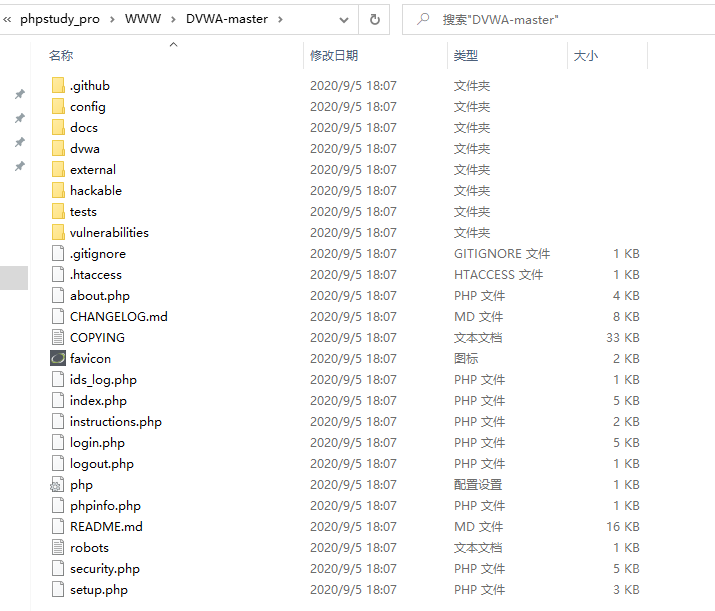Select the CHANGELOG.md file name
The height and width of the screenshot is (611, 715).
pos(119,316)
